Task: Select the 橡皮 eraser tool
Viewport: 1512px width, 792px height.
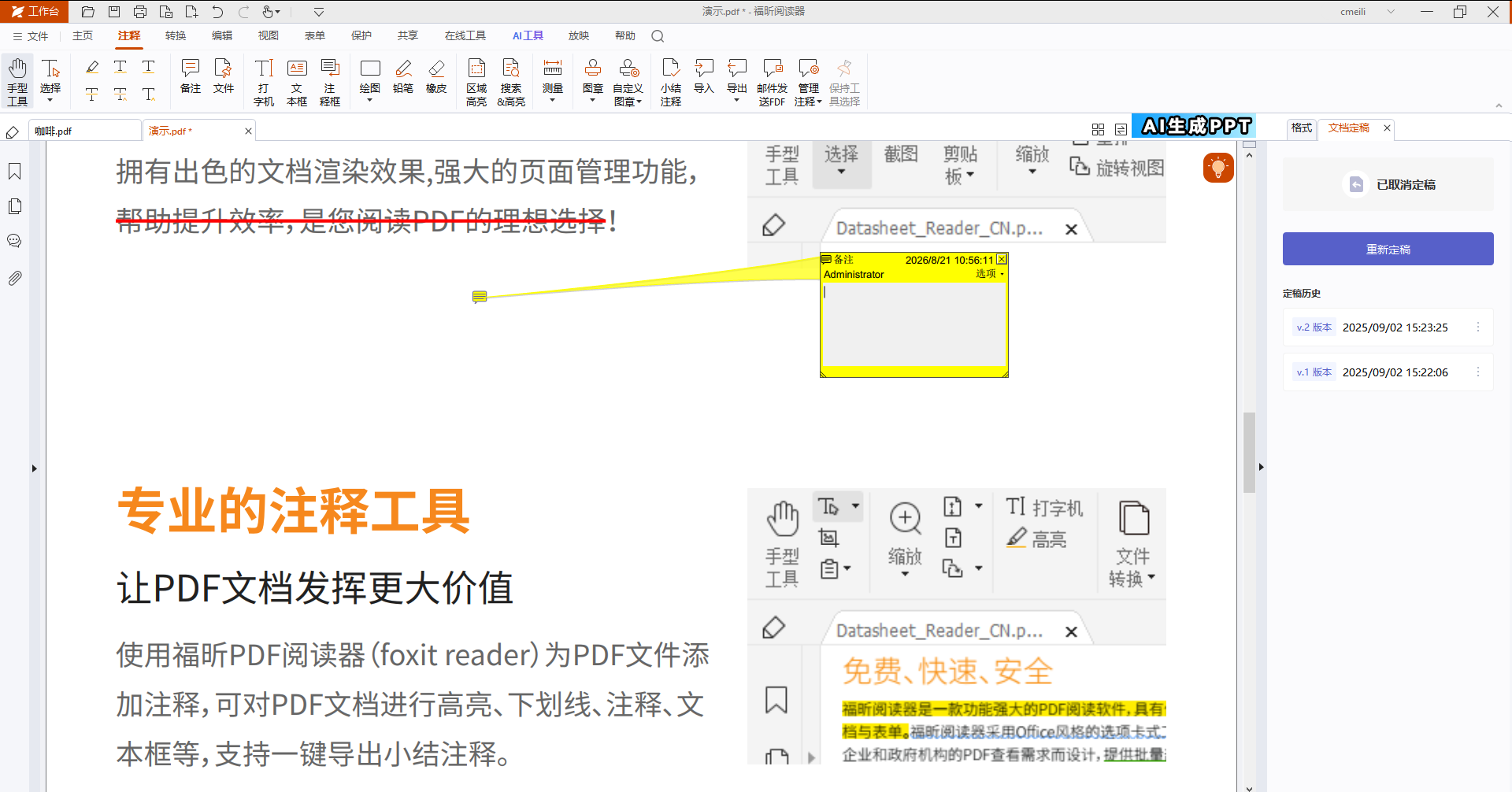Action: (x=436, y=77)
